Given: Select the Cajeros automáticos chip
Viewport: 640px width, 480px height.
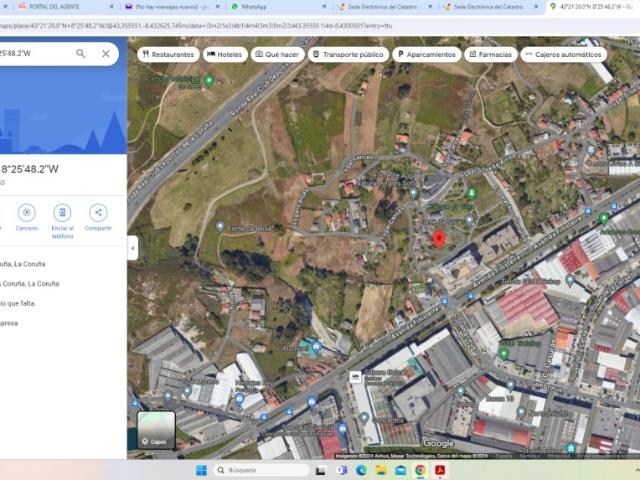Looking at the screenshot, I should 563,55.
